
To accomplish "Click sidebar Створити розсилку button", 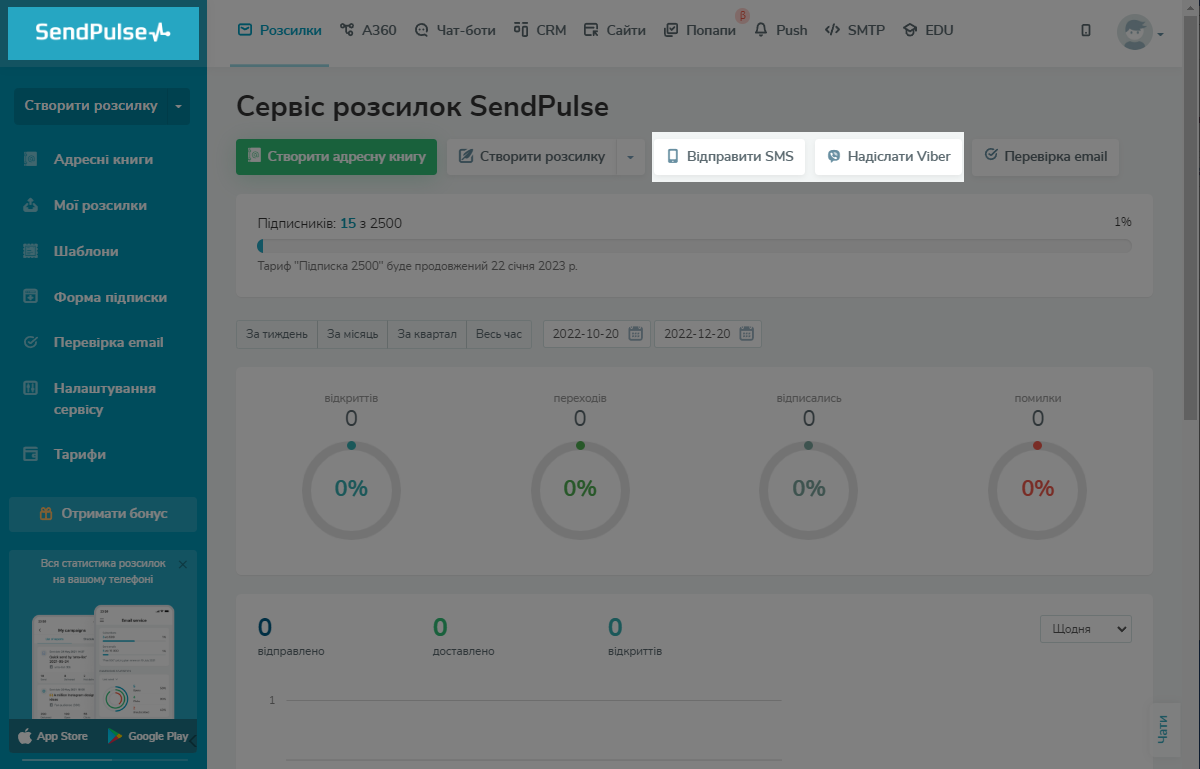I will (90, 106).
